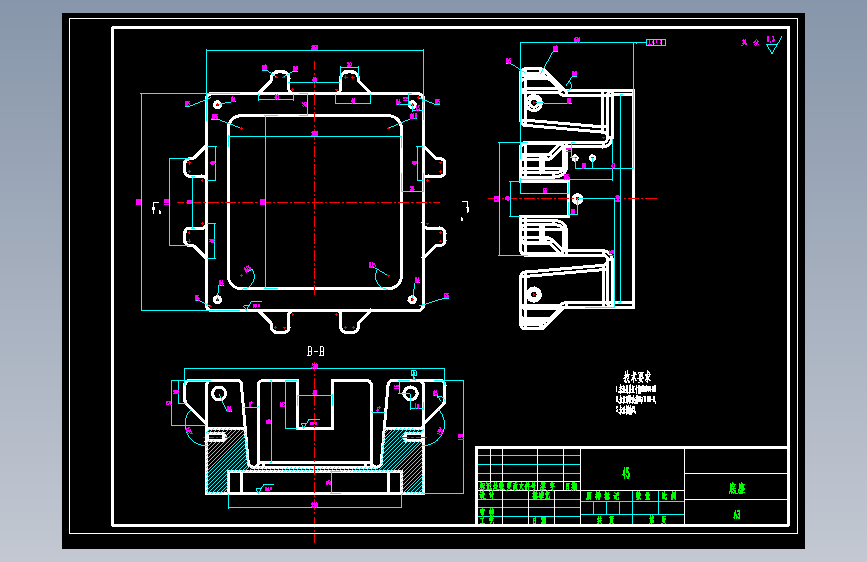This screenshot has height=562, width=867.
Task: Click the A3 sheet size cell
Action: pos(737,514)
